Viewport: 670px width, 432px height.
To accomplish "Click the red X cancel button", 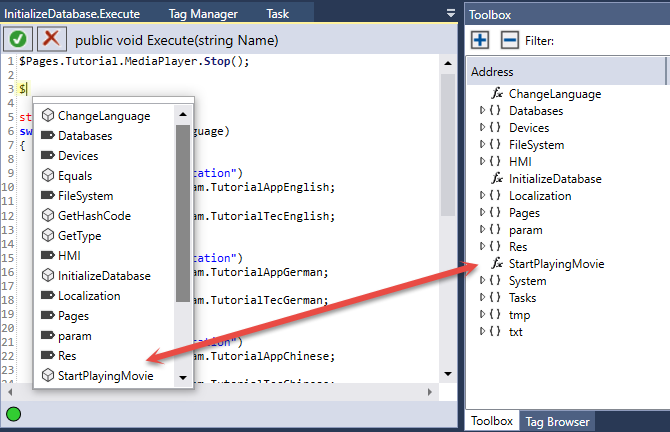I will 51,39.
